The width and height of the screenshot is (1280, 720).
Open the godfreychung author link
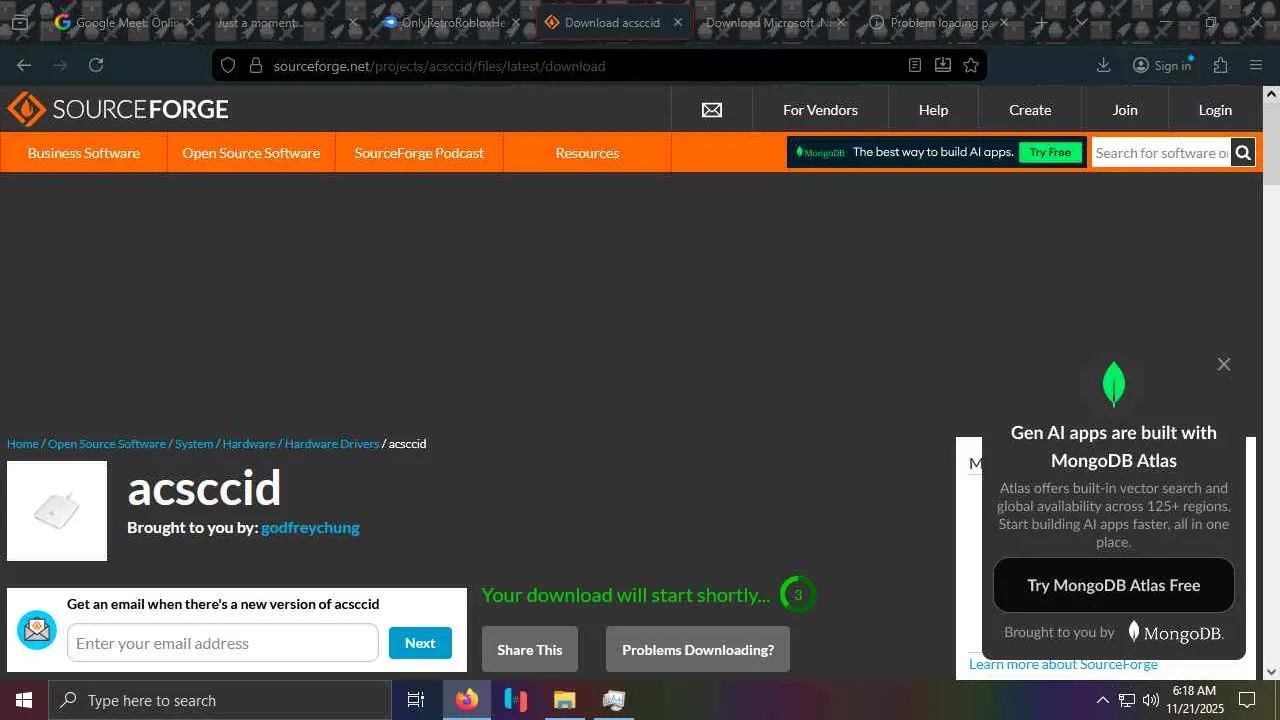coord(310,527)
